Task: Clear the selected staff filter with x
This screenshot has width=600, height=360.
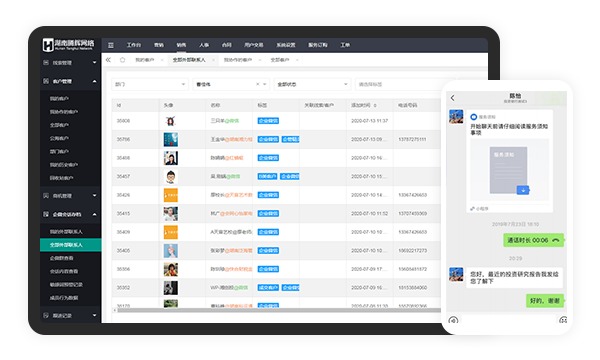Action: coord(258,84)
